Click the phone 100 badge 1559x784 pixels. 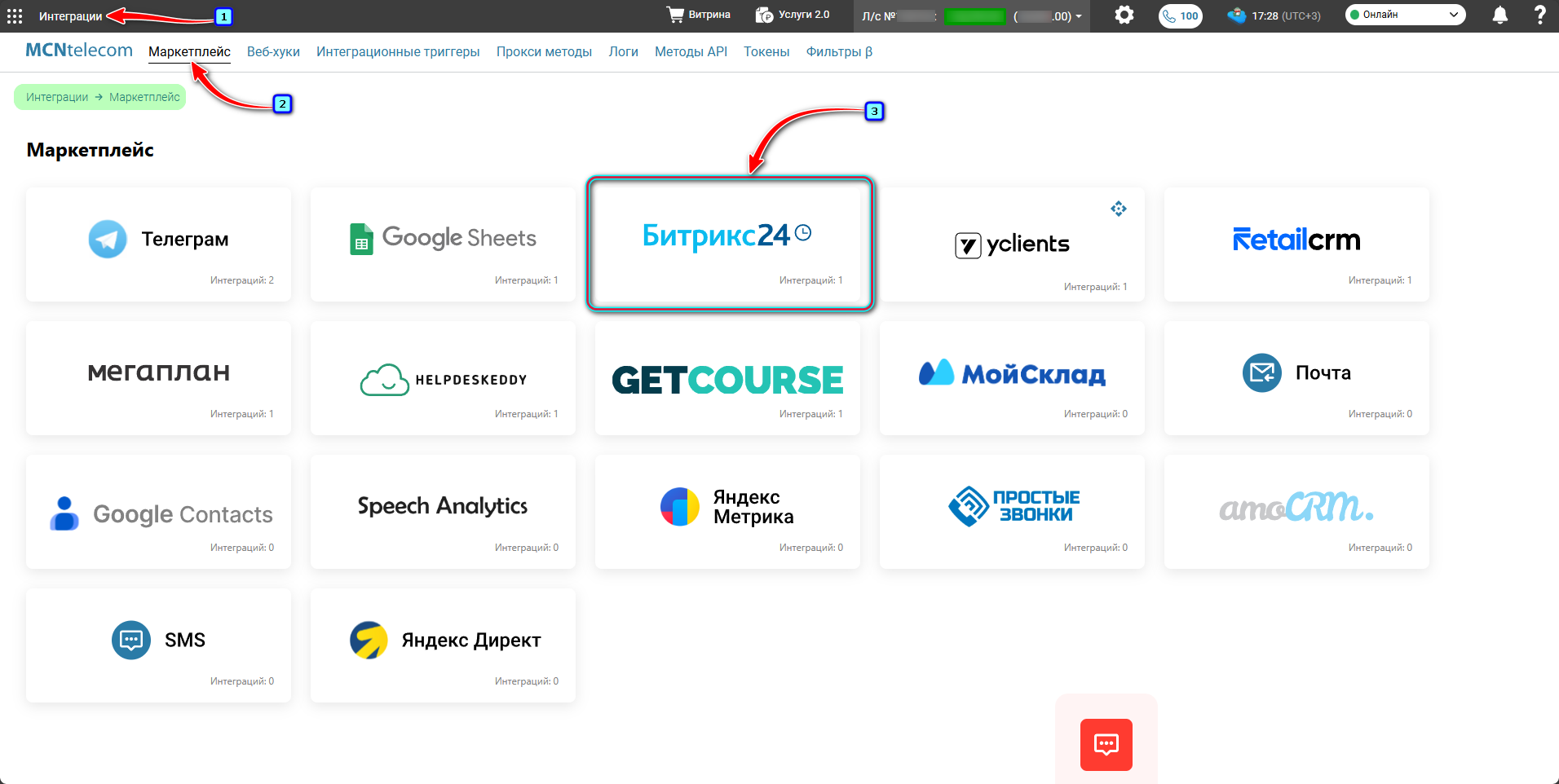point(1181,16)
